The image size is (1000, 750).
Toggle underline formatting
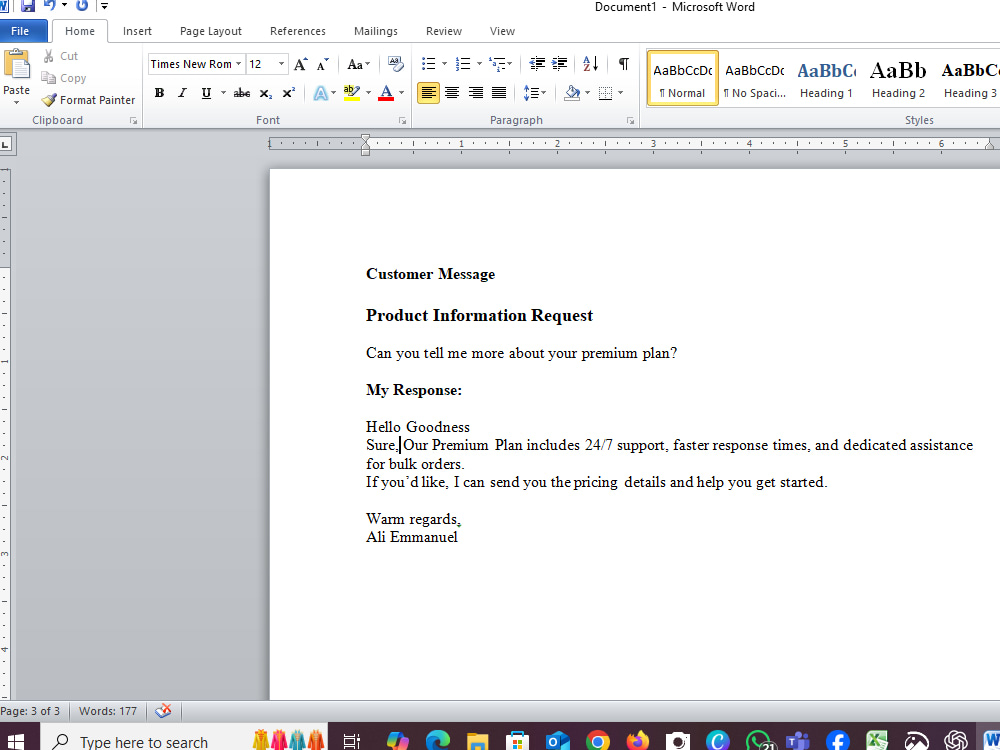[206, 94]
